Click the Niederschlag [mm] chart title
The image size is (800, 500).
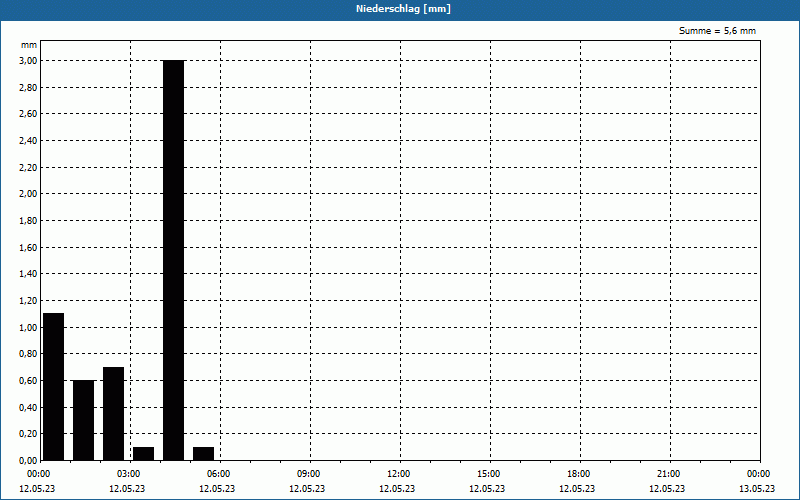click(403, 9)
